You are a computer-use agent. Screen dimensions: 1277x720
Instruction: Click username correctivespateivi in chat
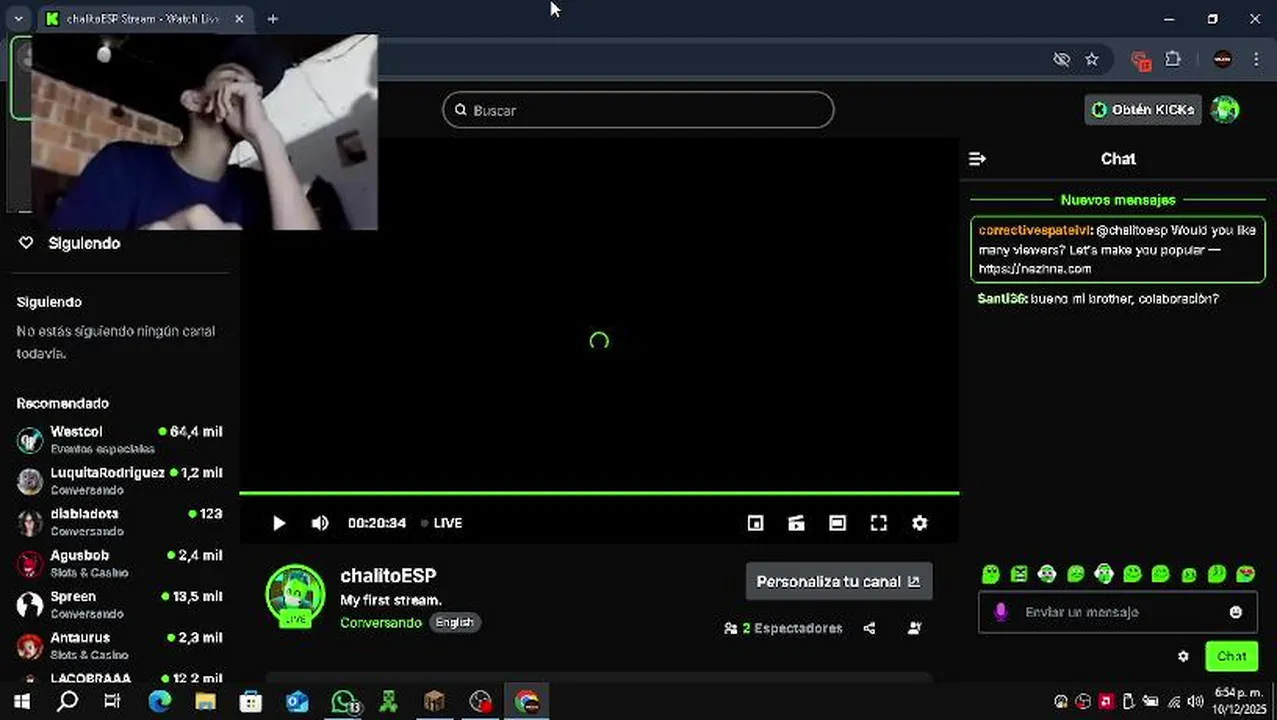click(1034, 230)
